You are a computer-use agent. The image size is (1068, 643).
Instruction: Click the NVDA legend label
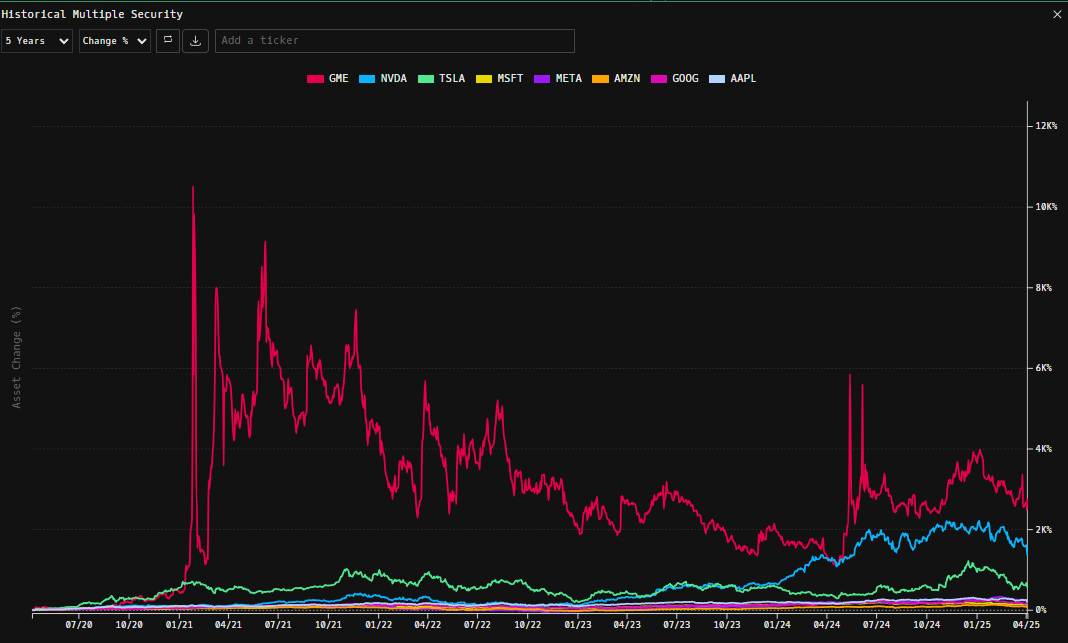coord(394,79)
